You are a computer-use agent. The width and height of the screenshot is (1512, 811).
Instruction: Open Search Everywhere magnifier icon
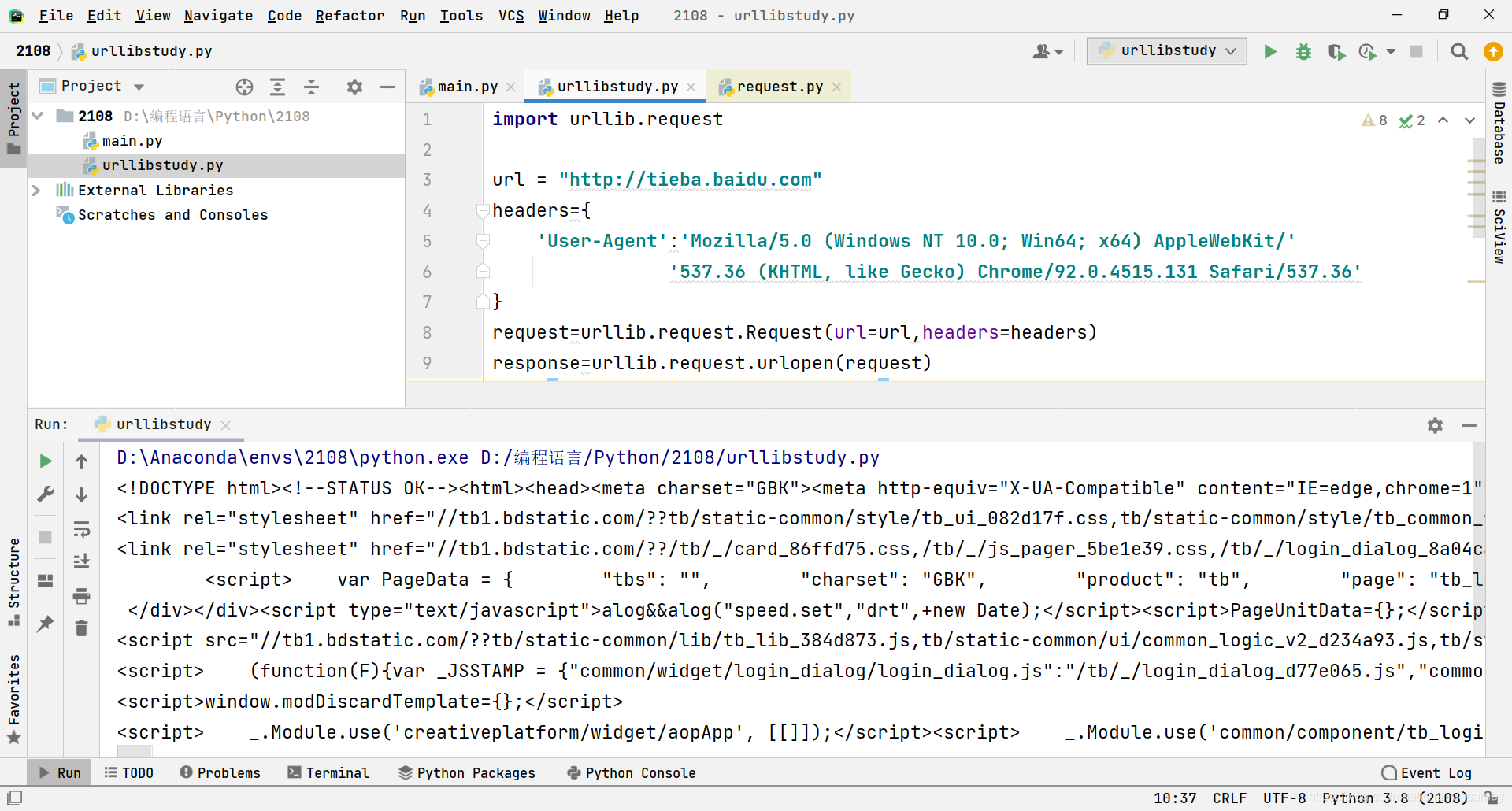click(x=1459, y=51)
